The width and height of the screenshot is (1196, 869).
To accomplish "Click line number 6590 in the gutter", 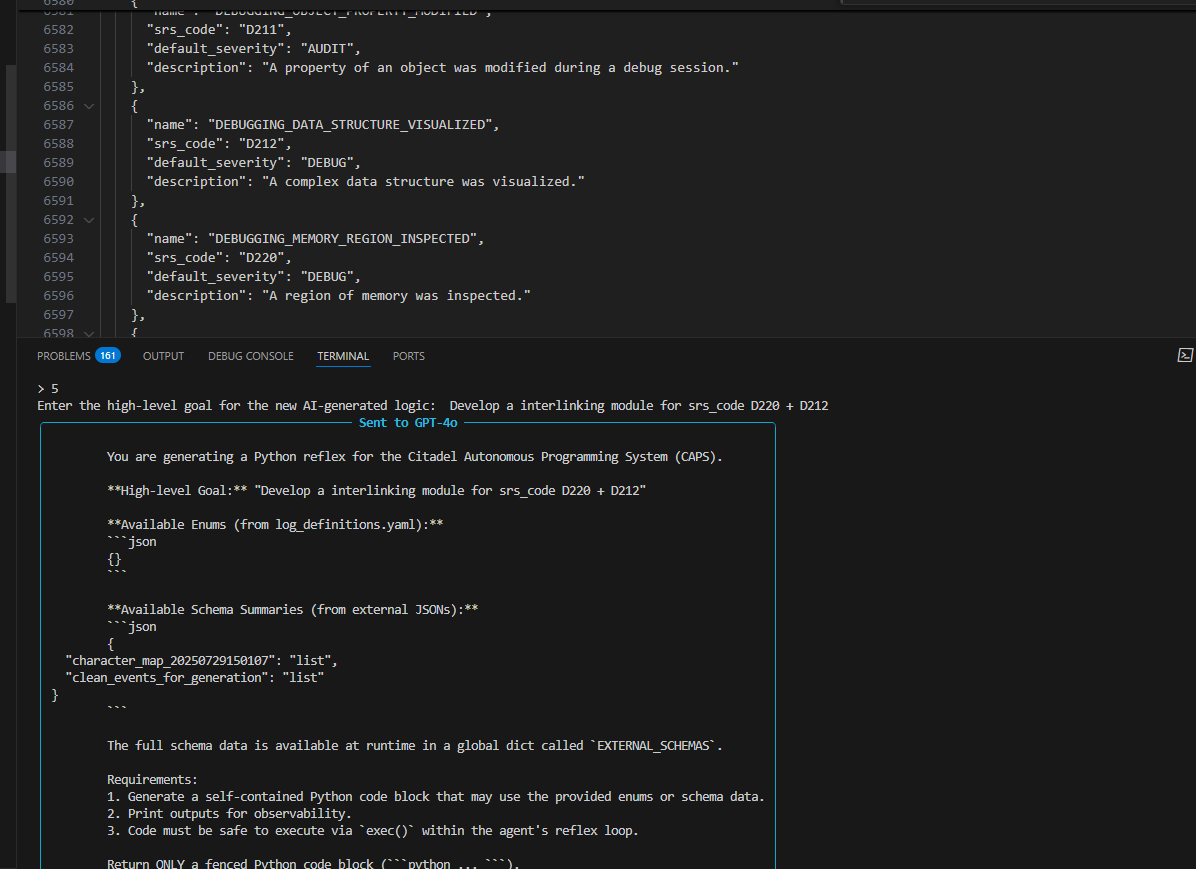I will pos(59,182).
